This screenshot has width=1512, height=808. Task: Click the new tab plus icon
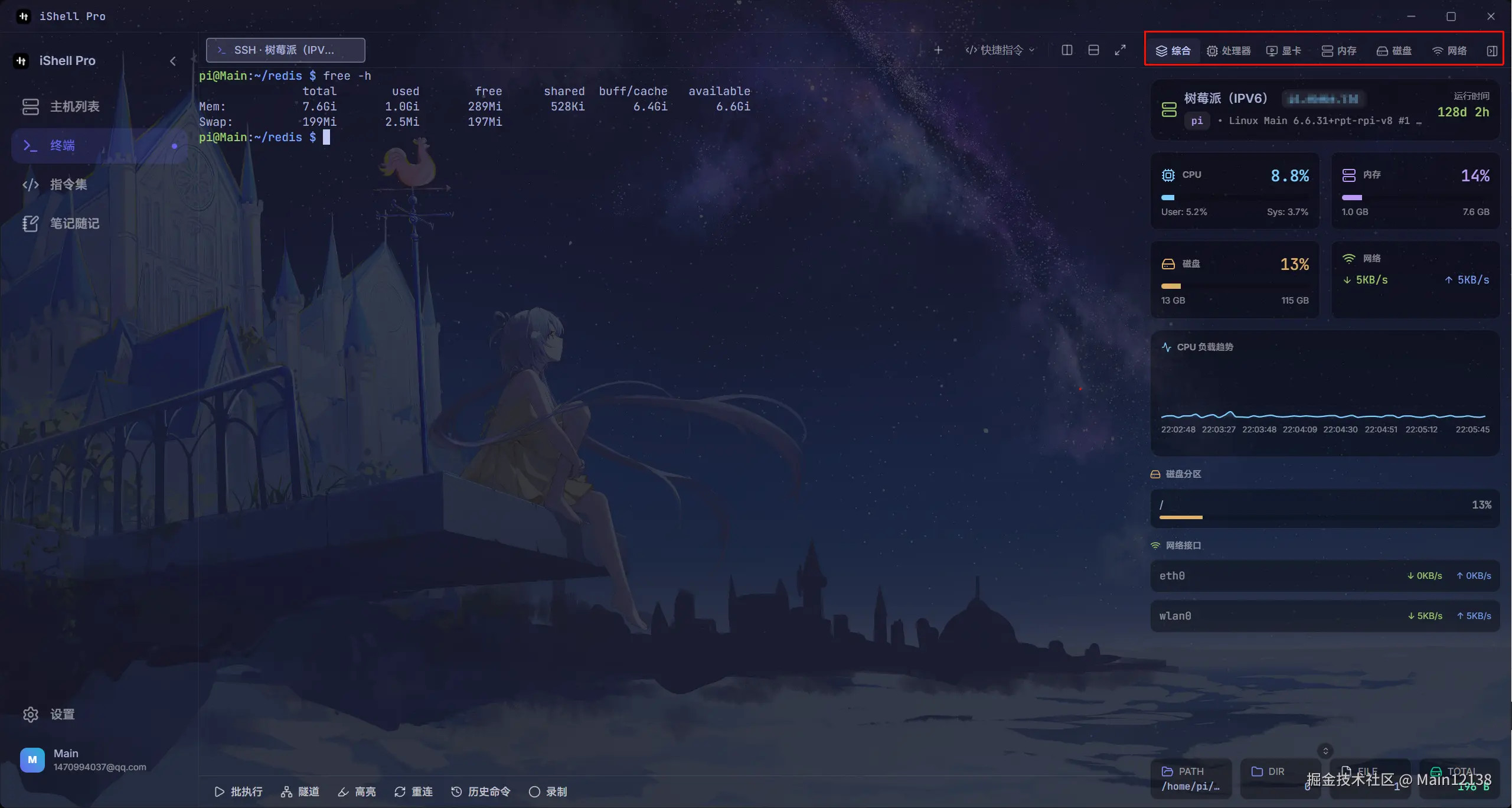tap(938, 50)
